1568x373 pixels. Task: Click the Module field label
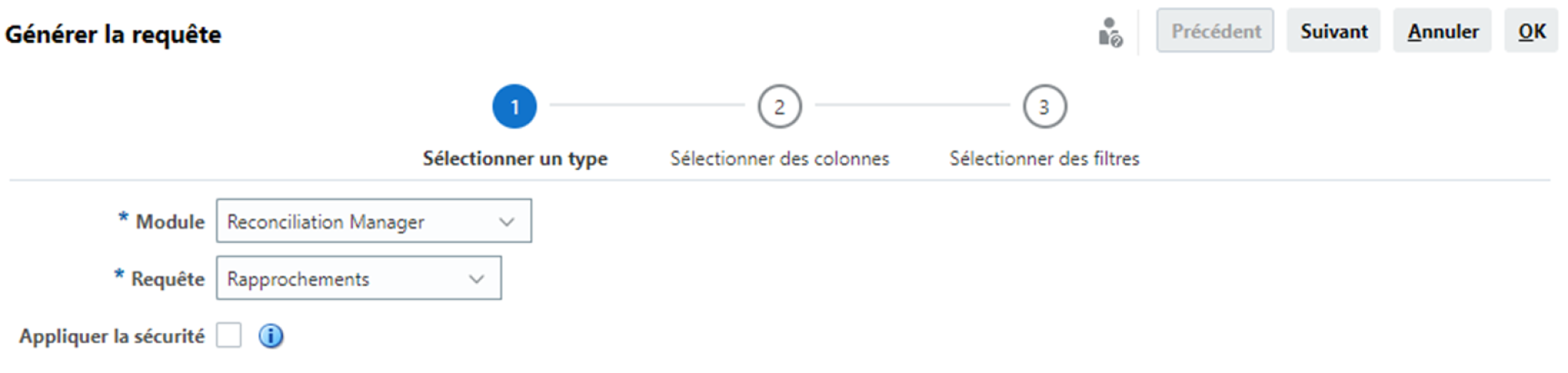(170, 222)
